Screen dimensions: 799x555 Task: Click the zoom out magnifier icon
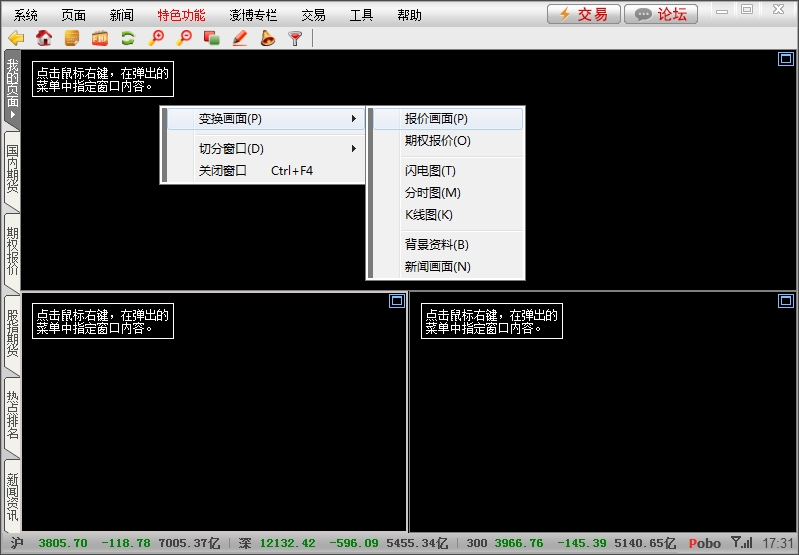point(184,38)
